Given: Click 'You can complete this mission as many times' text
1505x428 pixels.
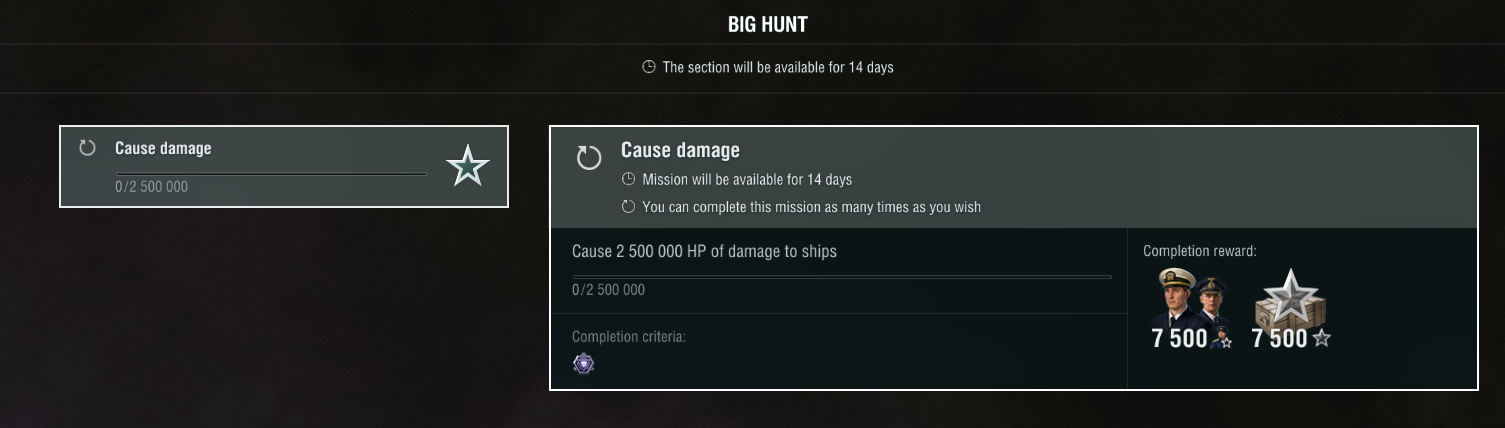Looking at the screenshot, I should (x=811, y=207).
